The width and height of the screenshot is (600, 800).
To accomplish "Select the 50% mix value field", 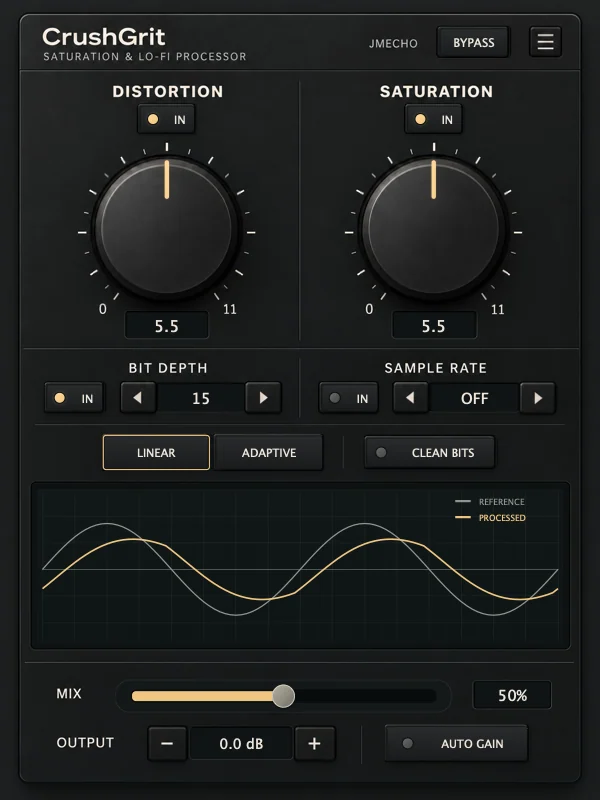I will coord(512,695).
